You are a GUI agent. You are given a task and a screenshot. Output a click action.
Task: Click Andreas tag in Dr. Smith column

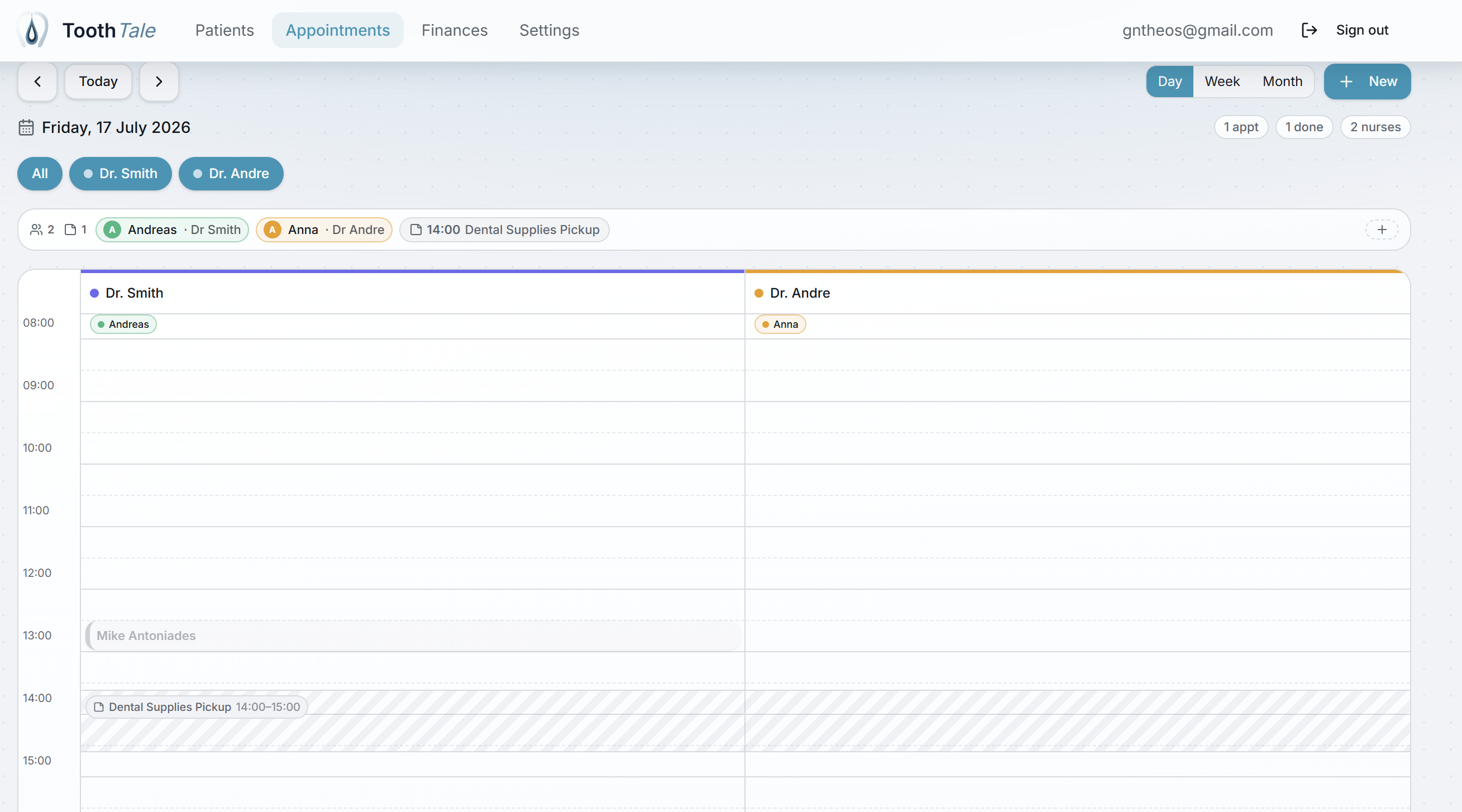point(123,324)
